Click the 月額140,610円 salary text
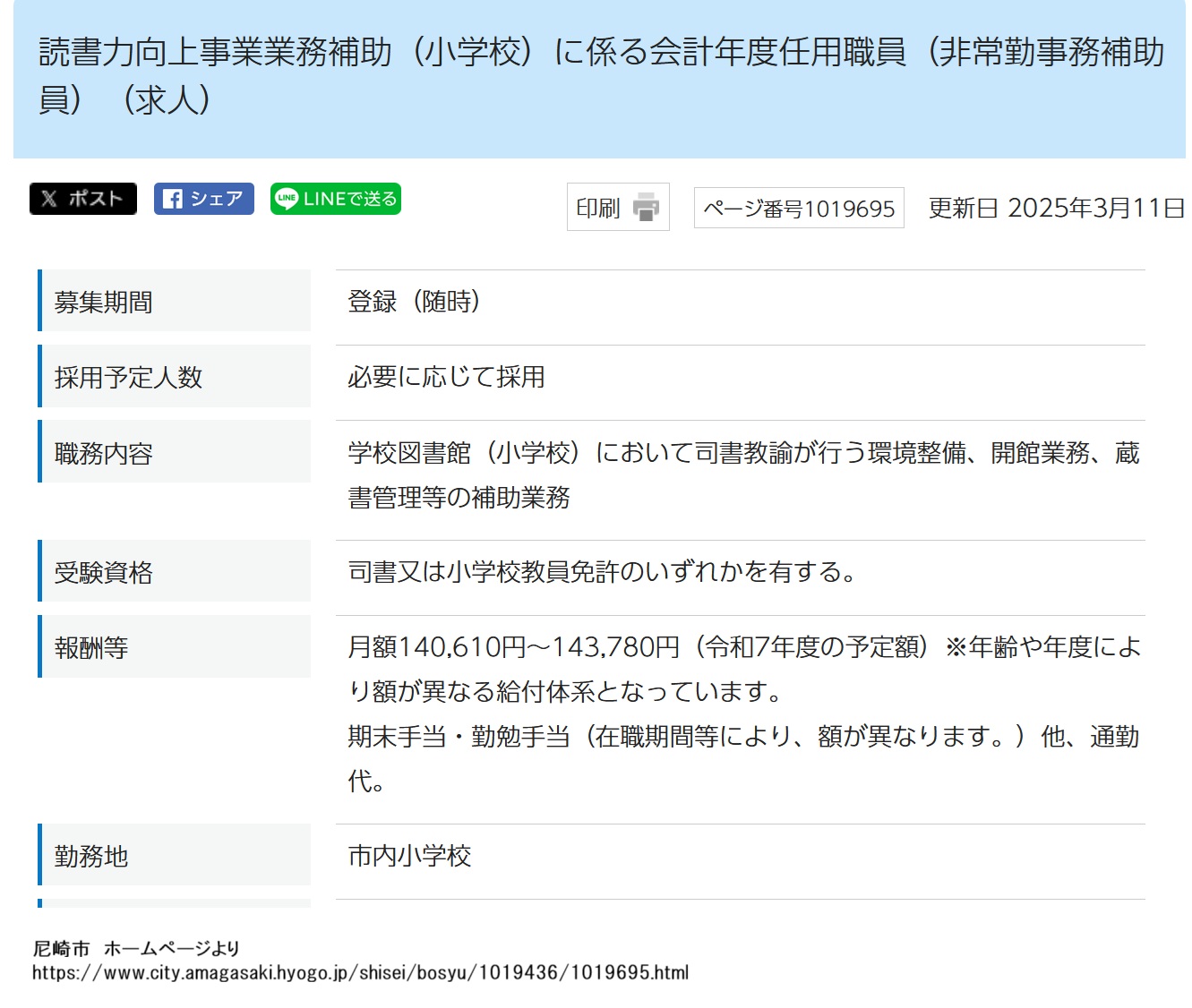This screenshot has height=1008, width=1192. (x=437, y=646)
